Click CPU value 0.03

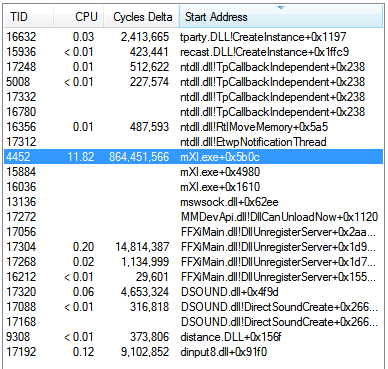[83, 37]
